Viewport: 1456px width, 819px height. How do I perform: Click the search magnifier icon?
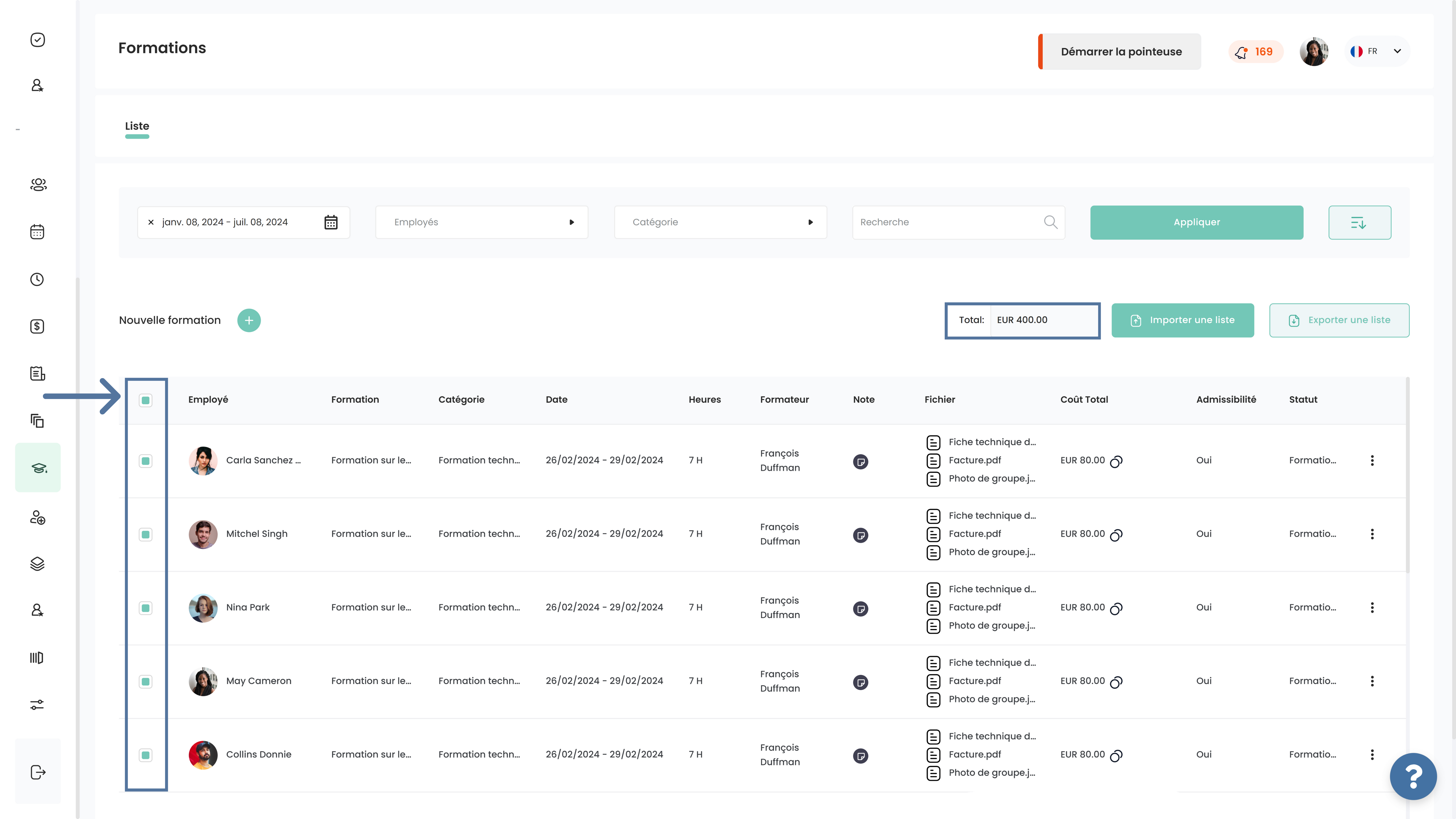(x=1050, y=222)
